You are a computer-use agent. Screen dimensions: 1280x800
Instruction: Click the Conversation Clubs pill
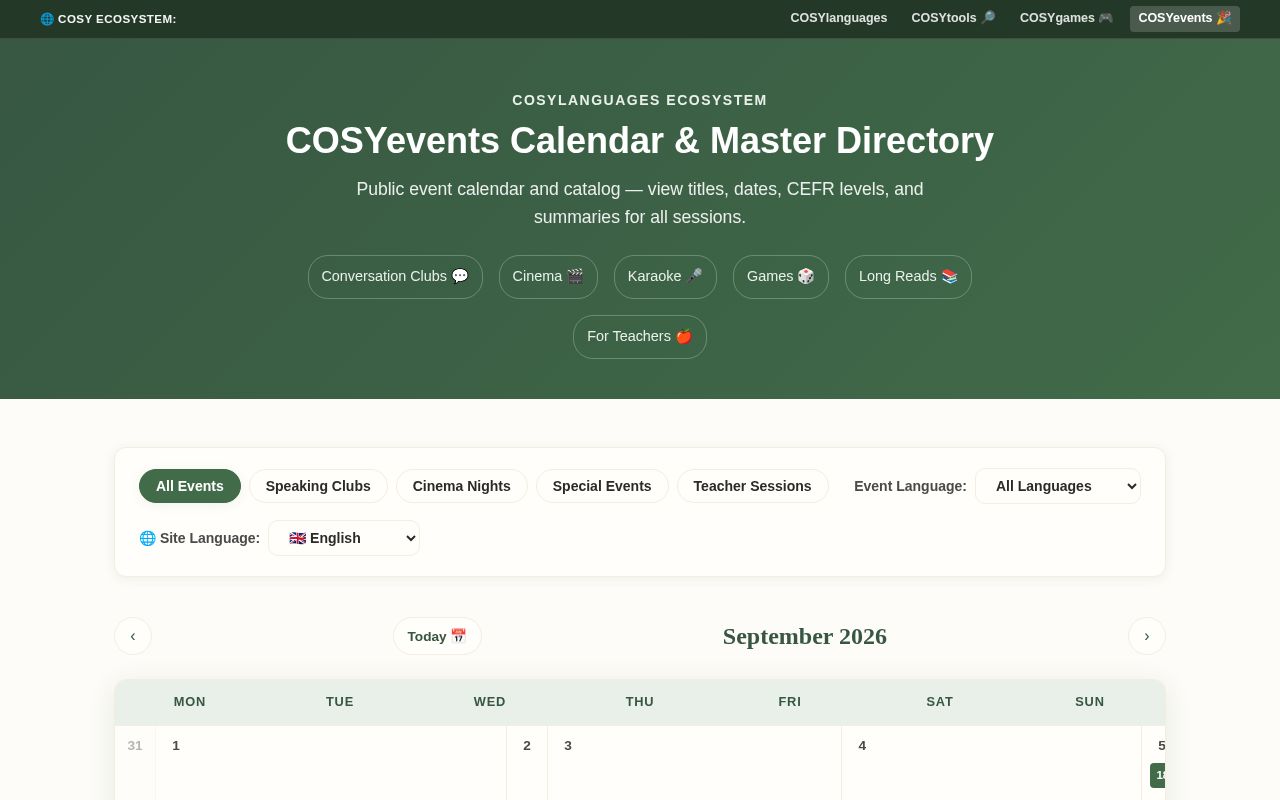click(x=395, y=277)
